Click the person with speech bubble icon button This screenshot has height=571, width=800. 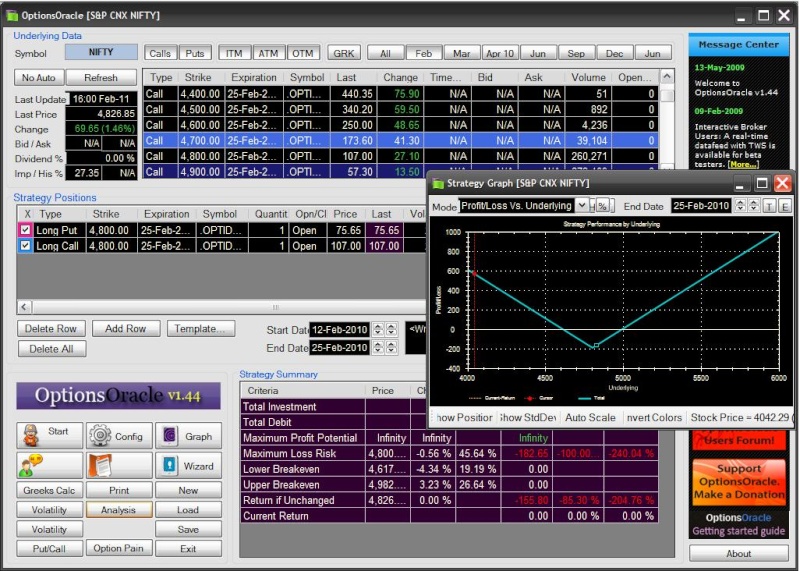click(x=49, y=465)
